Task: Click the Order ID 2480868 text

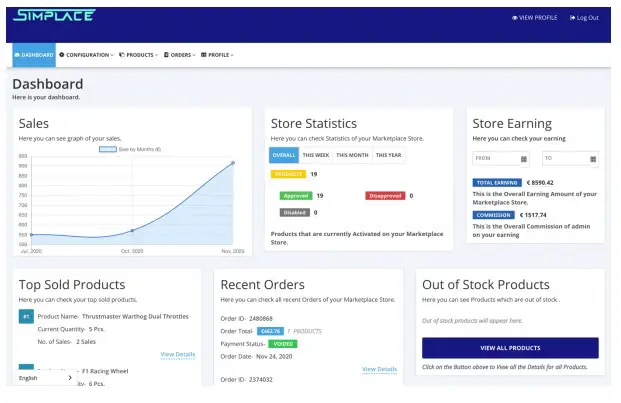Action: [246, 318]
